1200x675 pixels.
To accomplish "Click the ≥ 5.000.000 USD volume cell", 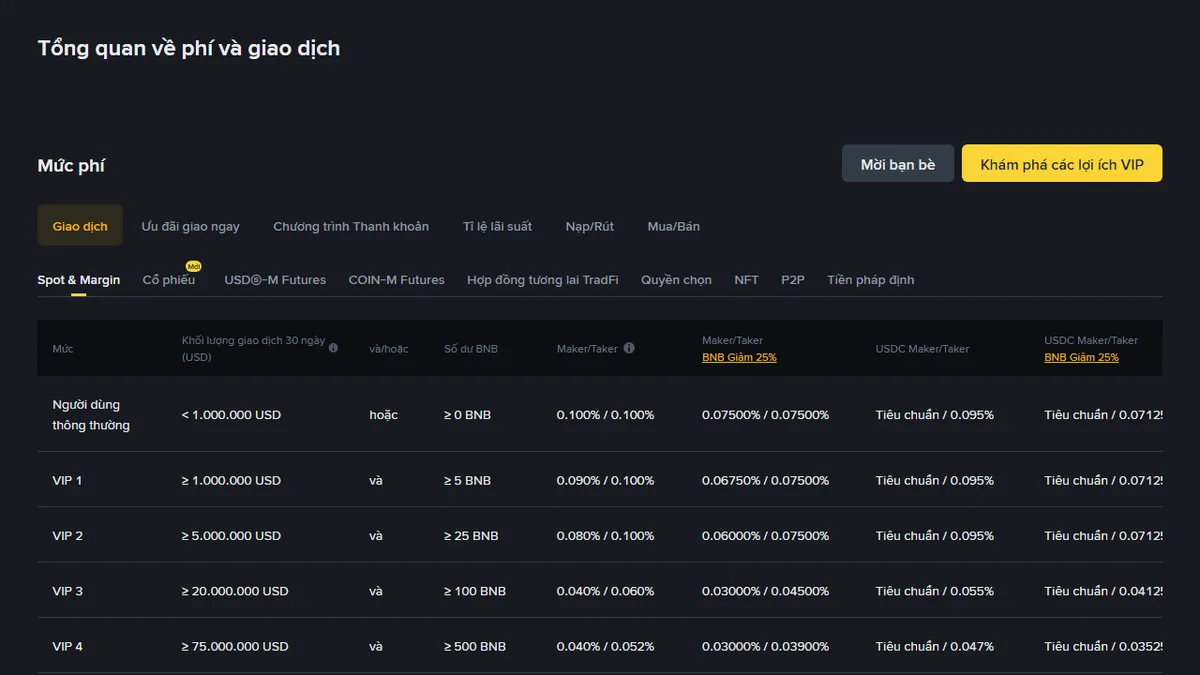I will tap(231, 536).
